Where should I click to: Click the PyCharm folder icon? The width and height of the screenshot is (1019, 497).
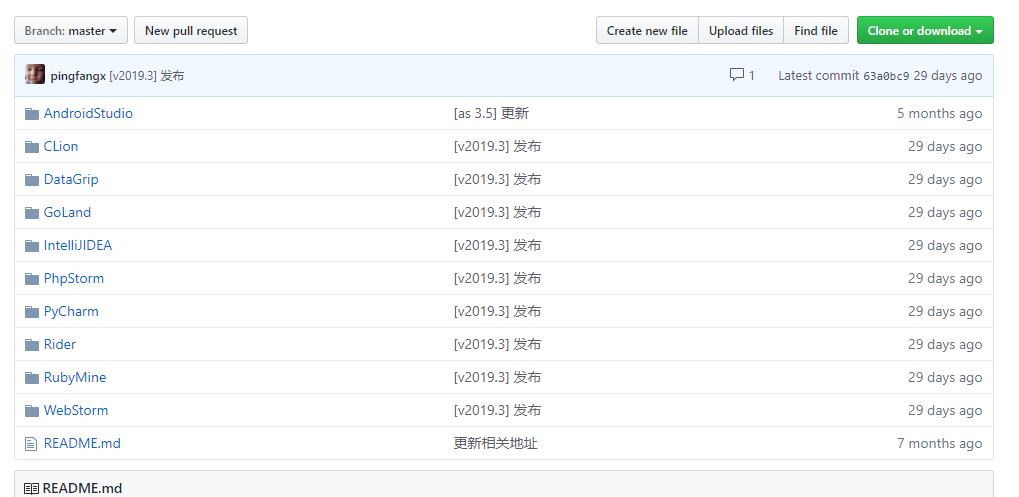(32, 312)
